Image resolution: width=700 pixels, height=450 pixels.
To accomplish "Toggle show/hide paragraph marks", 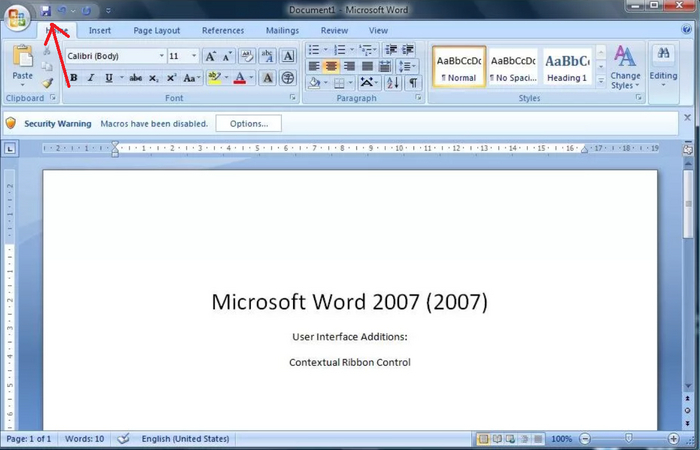I will [413, 83].
